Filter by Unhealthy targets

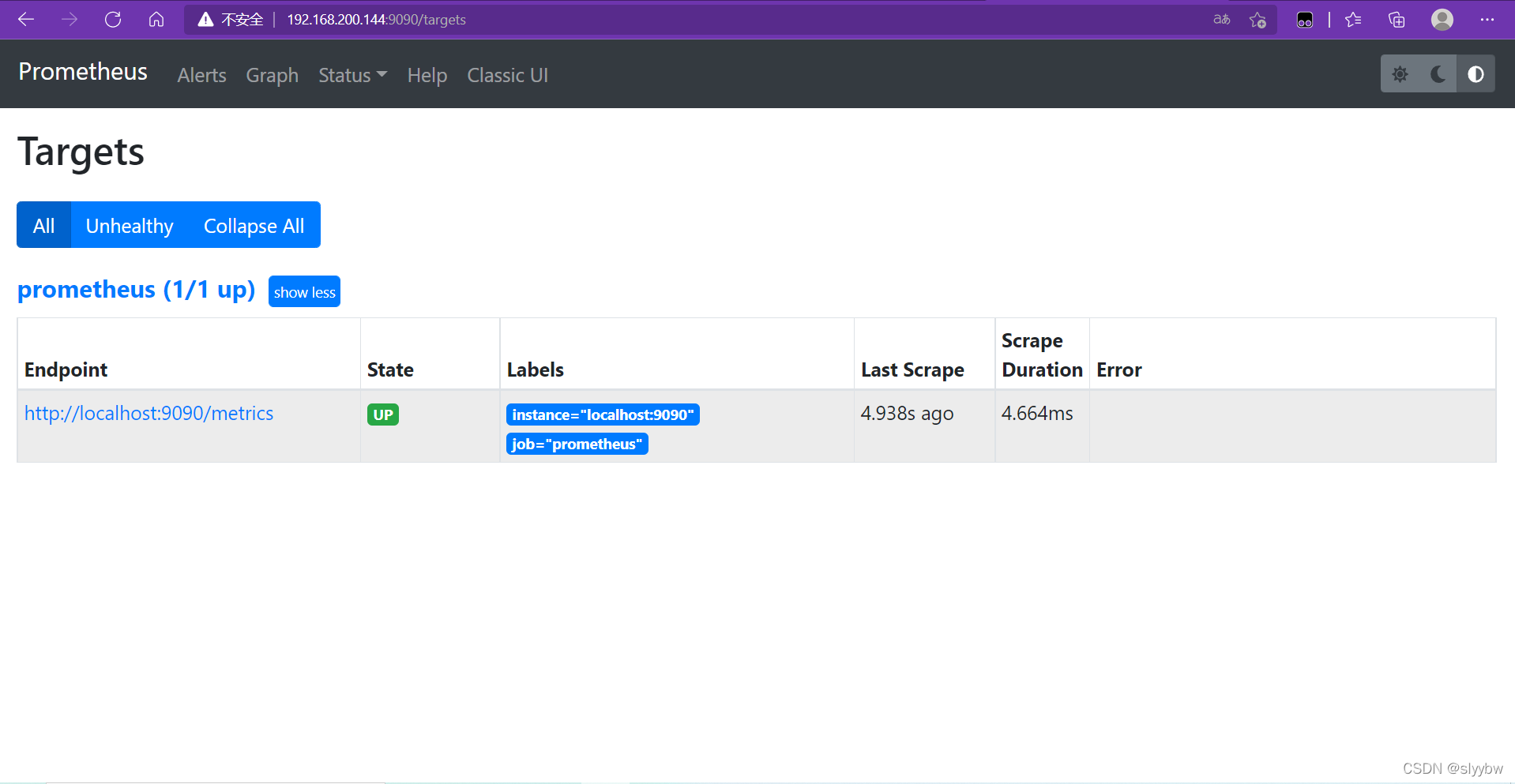[130, 225]
